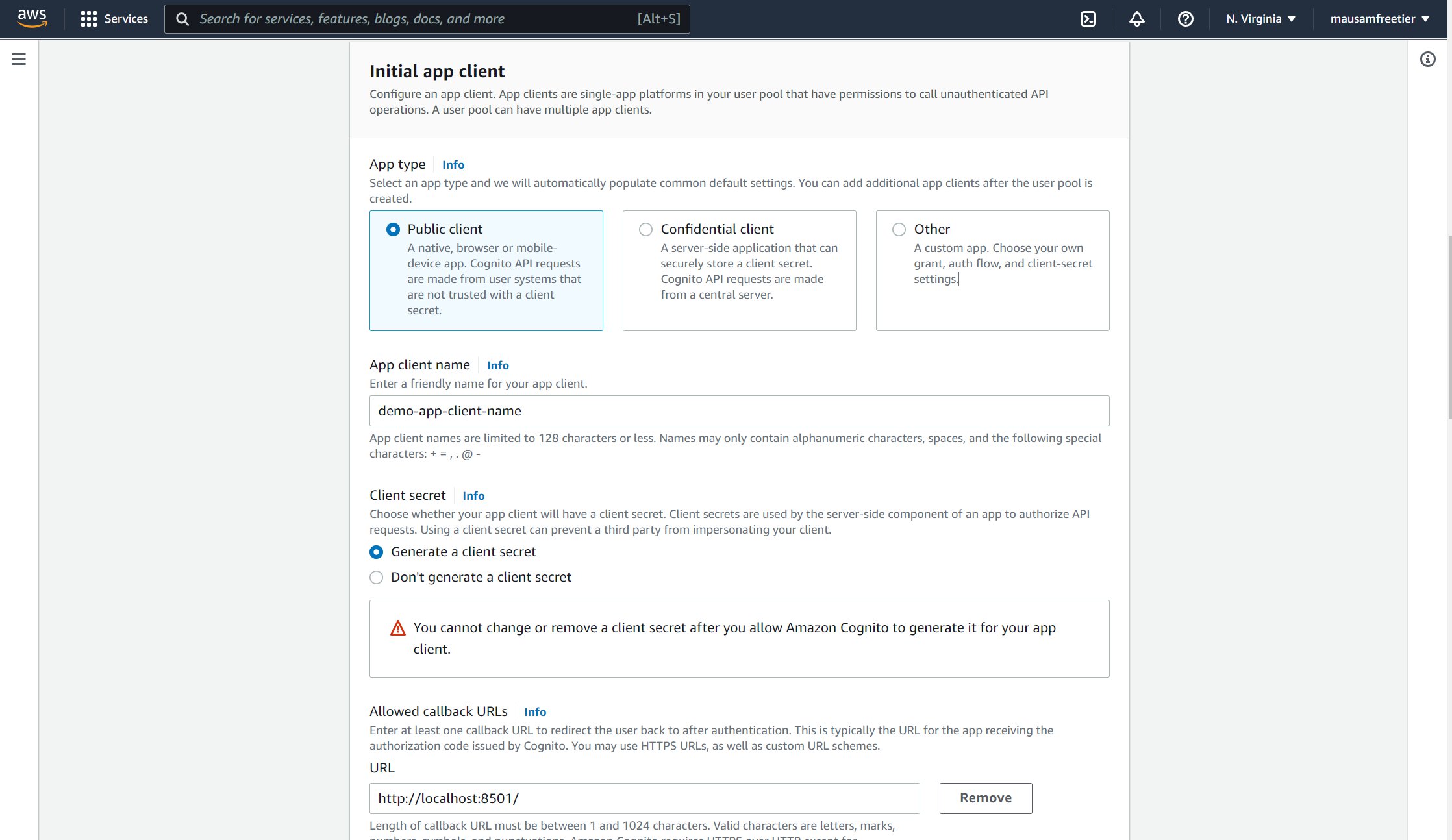Open the Services grid menu

[x=114, y=19]
